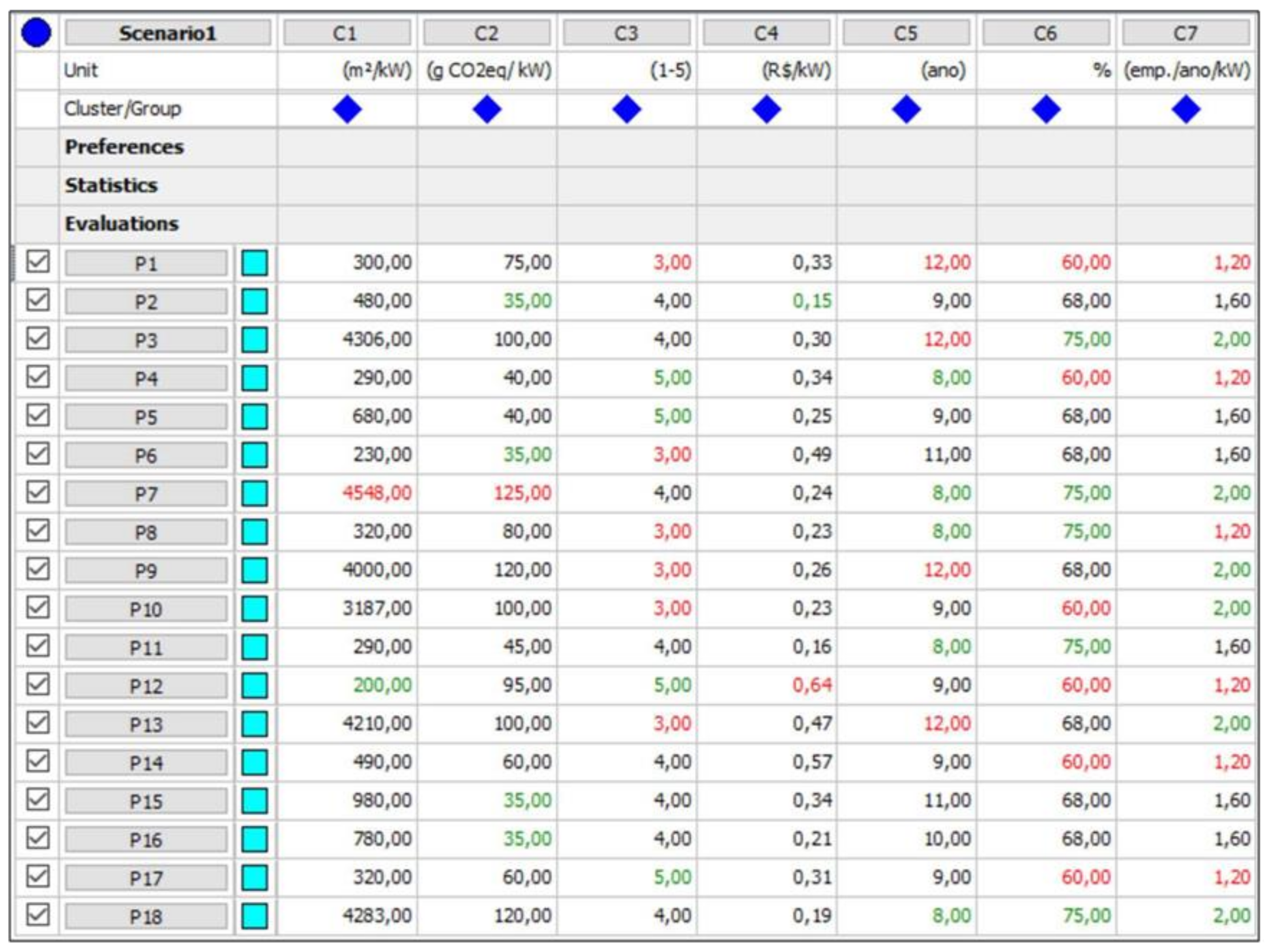The image size is (1268, 952).
Task: Click the C4 cluster blue diamond
Action: point(766,109)
